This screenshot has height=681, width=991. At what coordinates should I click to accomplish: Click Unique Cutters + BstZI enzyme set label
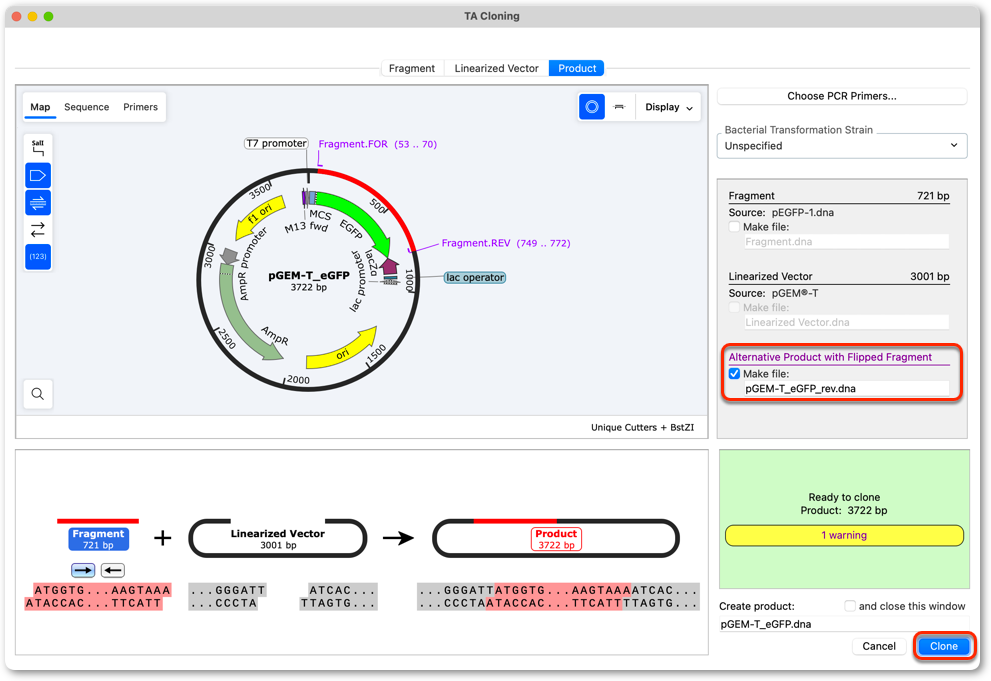tap(642, 428)
